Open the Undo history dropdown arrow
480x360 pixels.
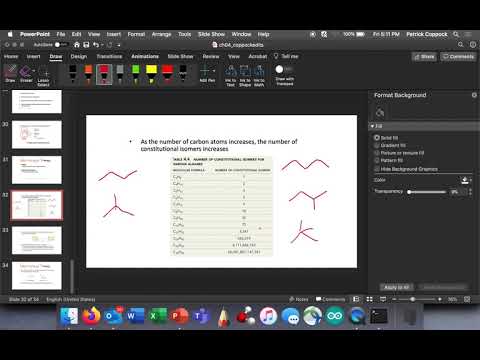102,45
